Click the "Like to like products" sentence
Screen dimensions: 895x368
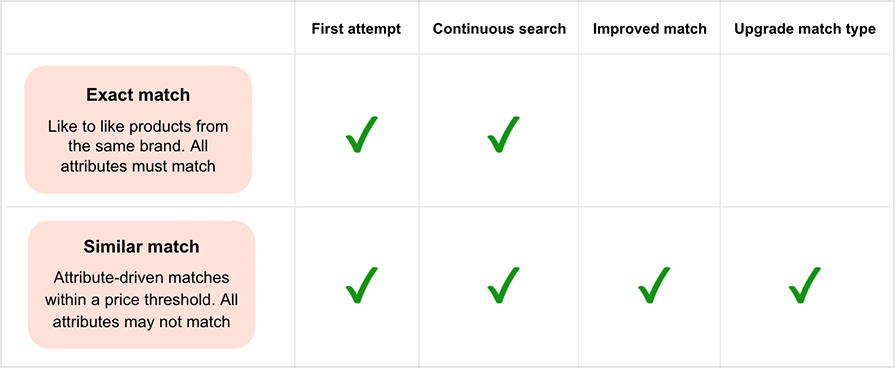tap(137, 135)
